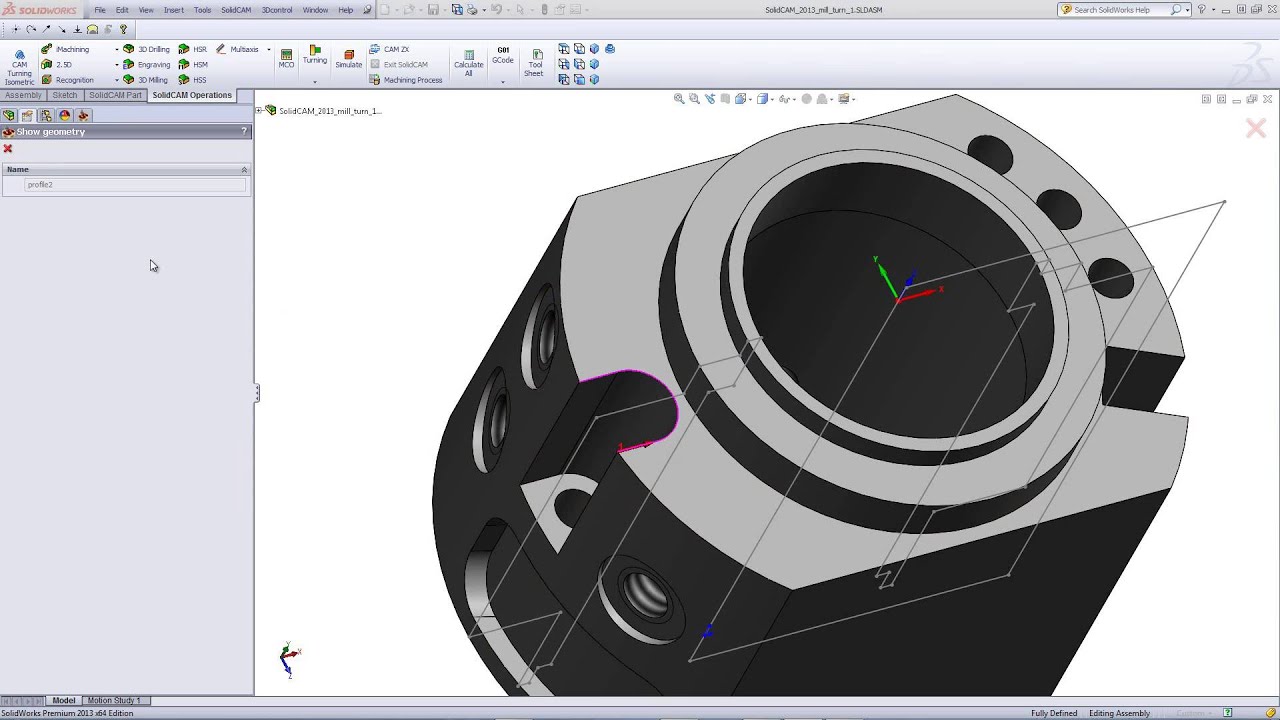
Task: Open the Edit menu
Action: (x=122, y=10)
